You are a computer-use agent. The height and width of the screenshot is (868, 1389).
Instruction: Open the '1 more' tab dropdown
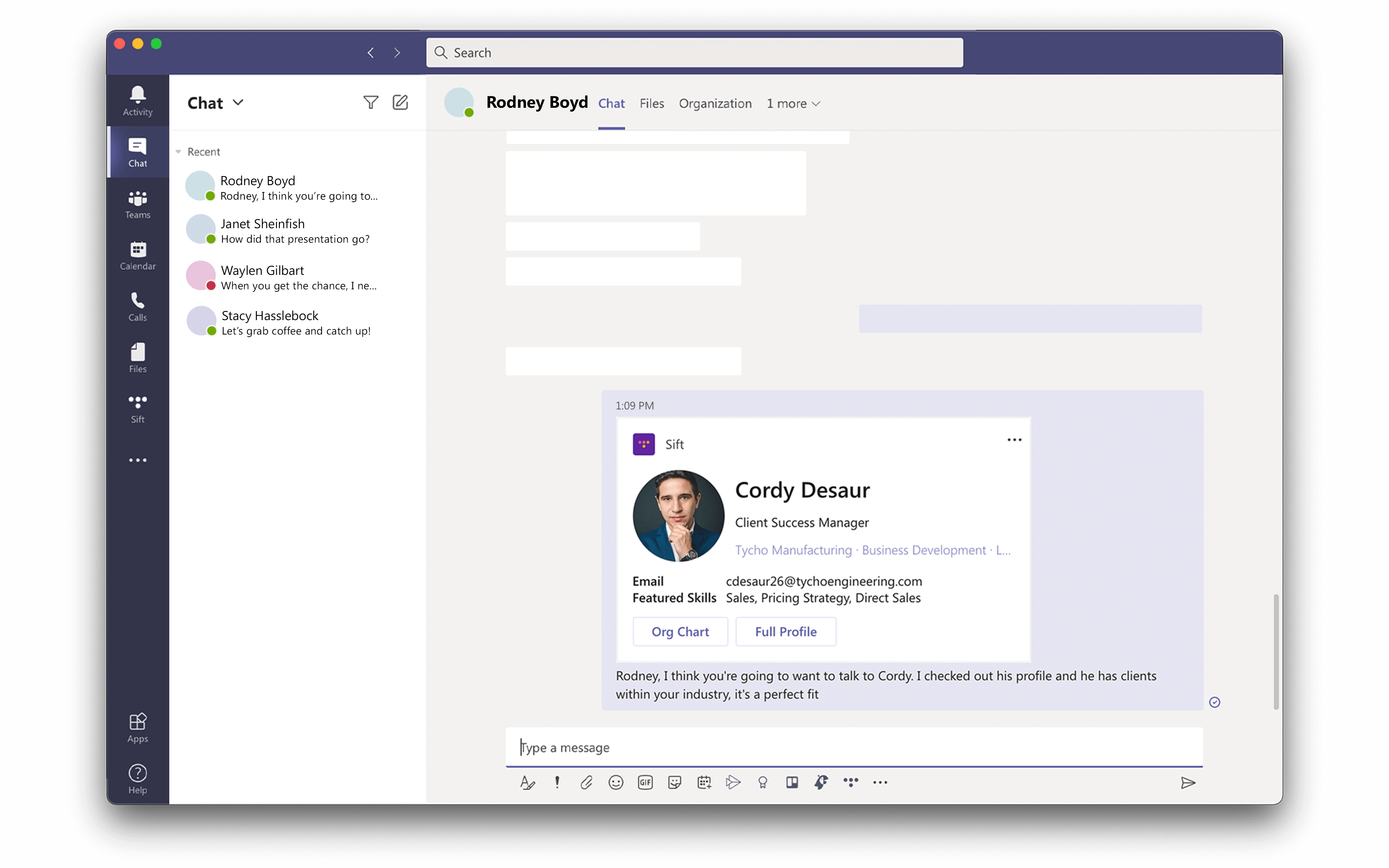(793, 104)
